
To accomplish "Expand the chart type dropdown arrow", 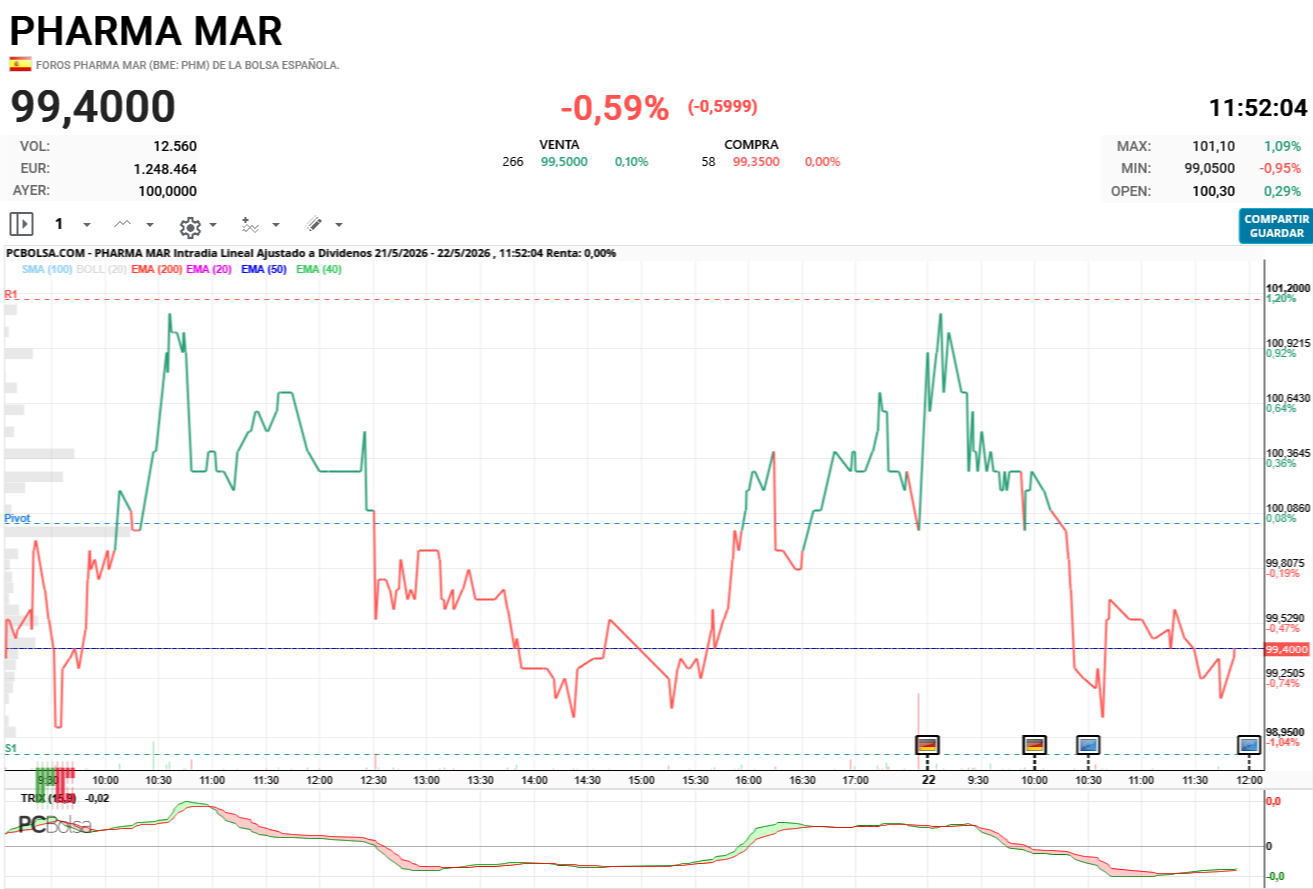I will pyautogui.click(x=150, y=225).
